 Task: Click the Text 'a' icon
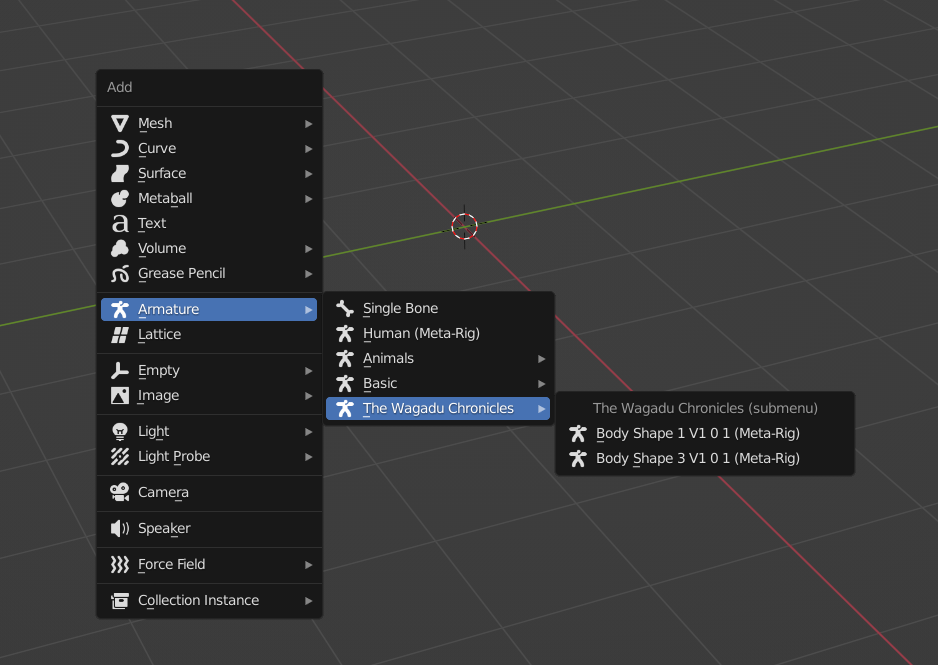pyautogui.click(x=120, y=224)
